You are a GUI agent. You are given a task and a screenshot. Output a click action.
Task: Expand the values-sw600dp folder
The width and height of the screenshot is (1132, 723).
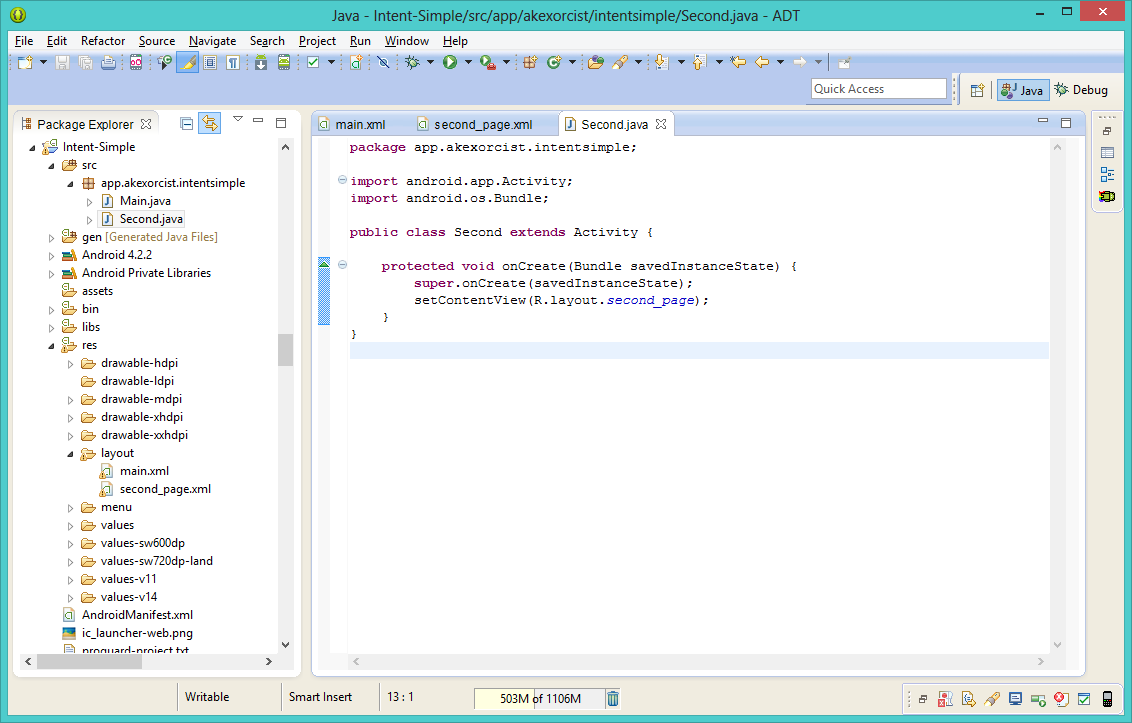click(70, 544)
